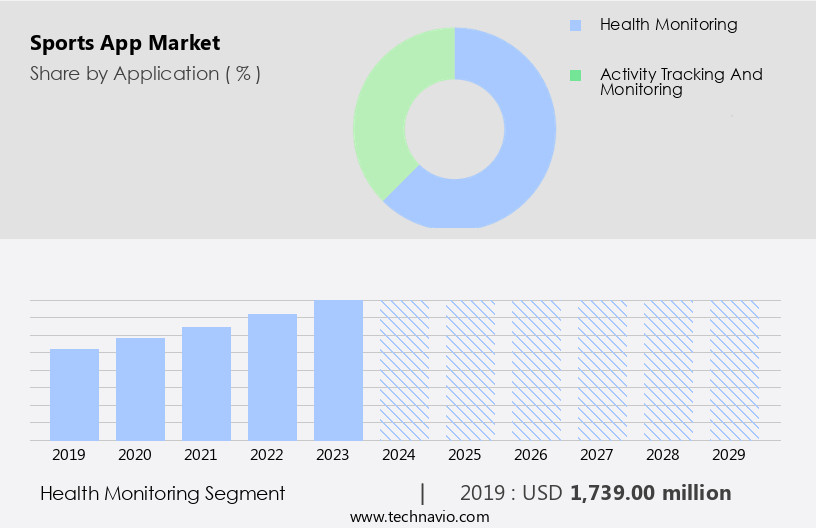Click the Sports App Market title

125,43
